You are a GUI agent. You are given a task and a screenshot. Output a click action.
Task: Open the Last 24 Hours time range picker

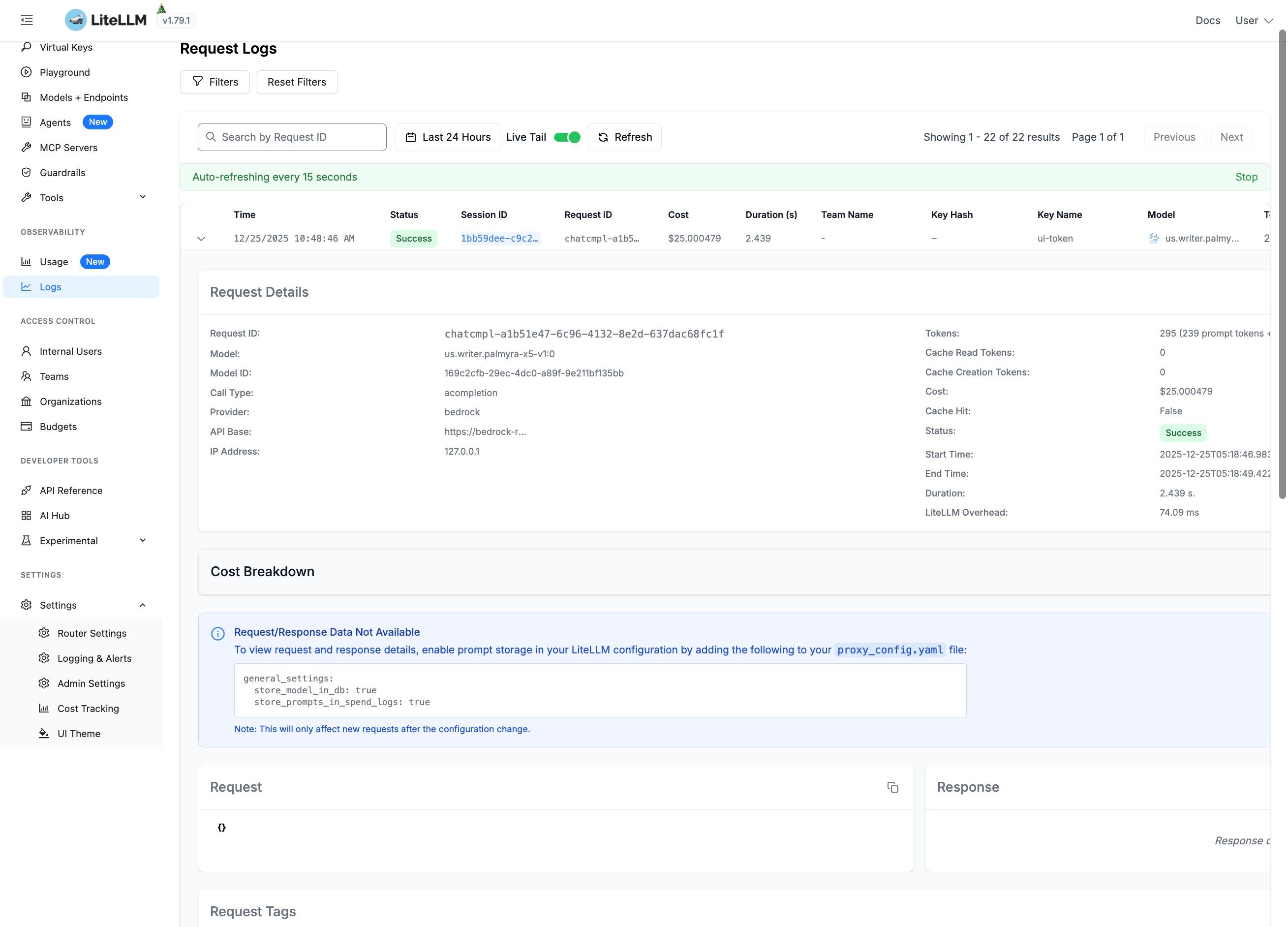click(x=448, y=137)
